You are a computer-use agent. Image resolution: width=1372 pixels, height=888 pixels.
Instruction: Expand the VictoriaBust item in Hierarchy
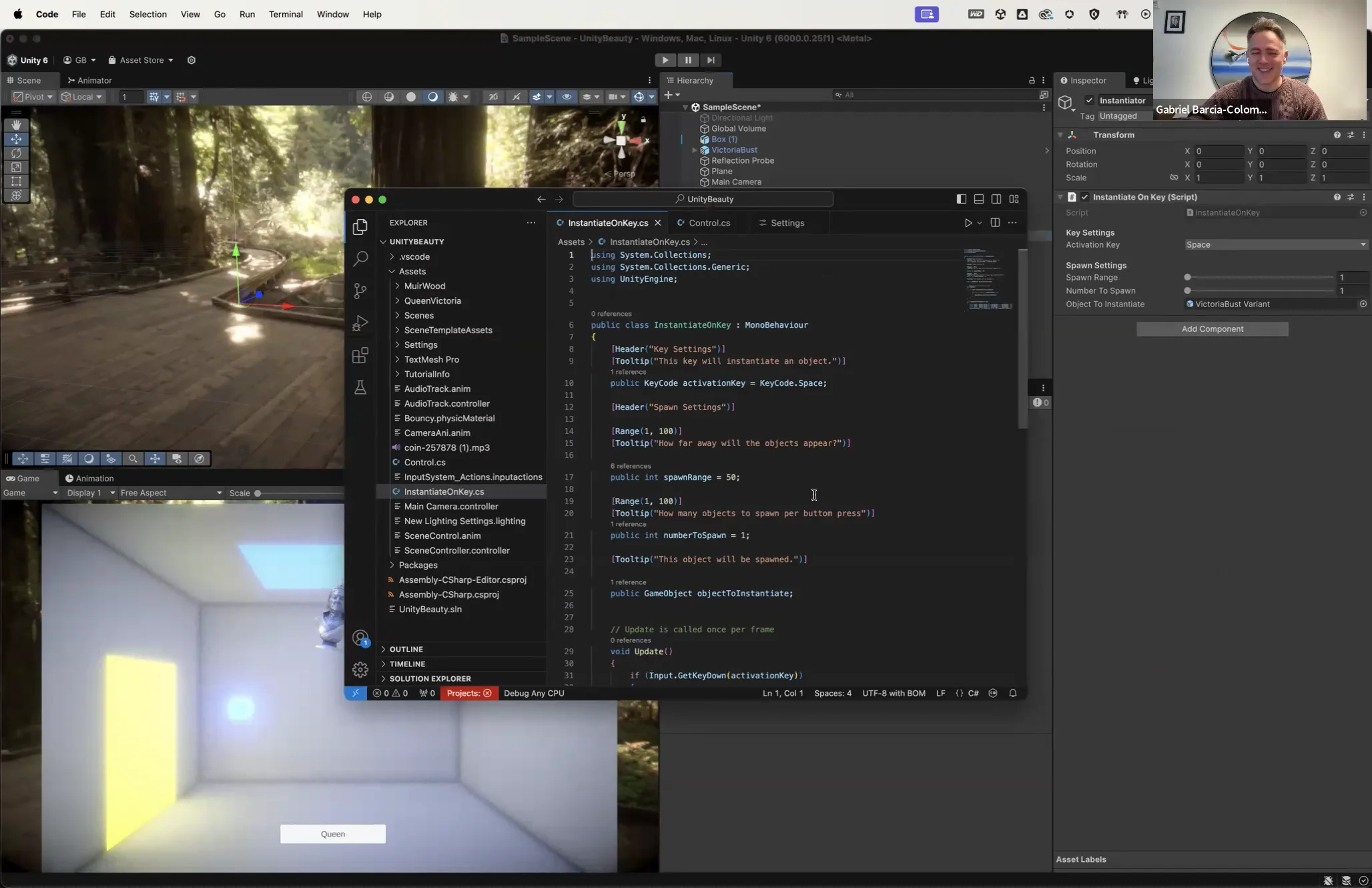pyautogui.click(x=693, y=150)
